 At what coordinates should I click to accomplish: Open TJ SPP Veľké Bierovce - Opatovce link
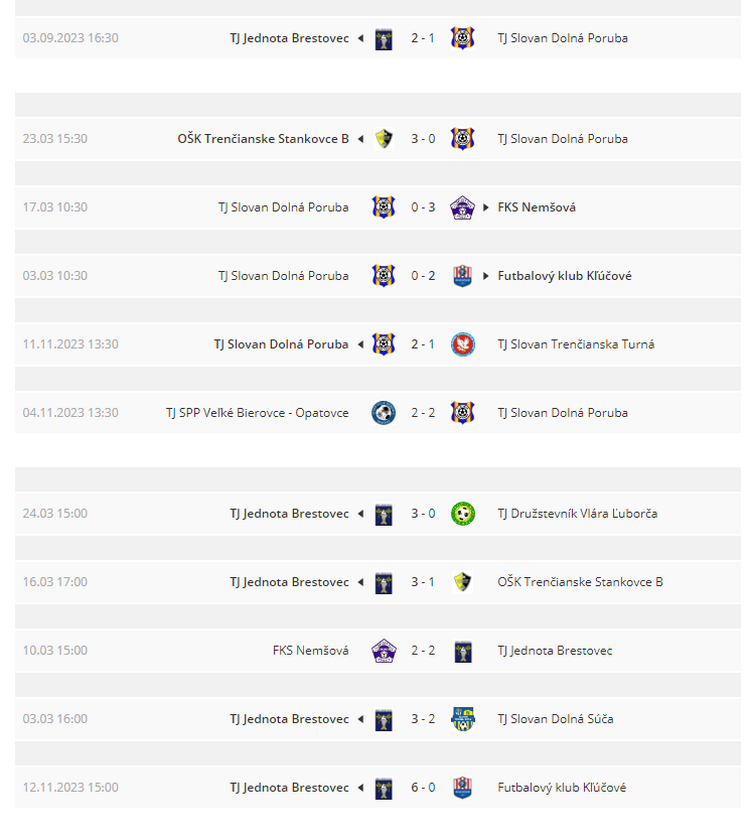257,413
